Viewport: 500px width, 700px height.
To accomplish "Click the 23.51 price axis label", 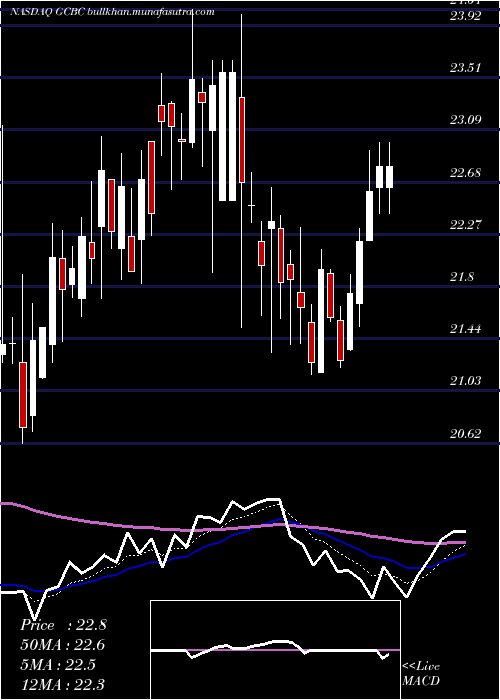I will click(466, 68).
